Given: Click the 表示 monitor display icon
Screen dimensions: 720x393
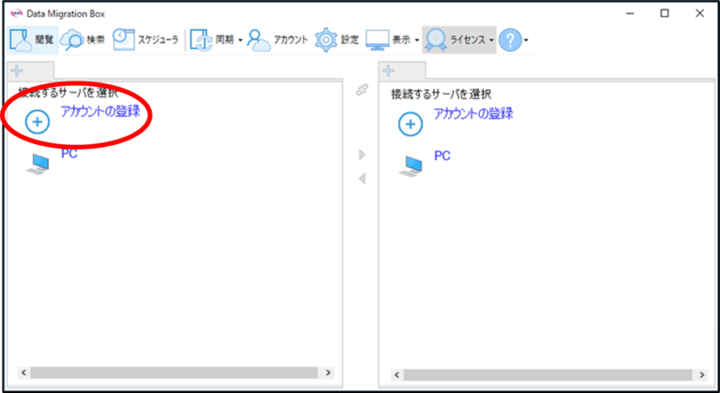Looking at the screenshot, I should (377, 40).
